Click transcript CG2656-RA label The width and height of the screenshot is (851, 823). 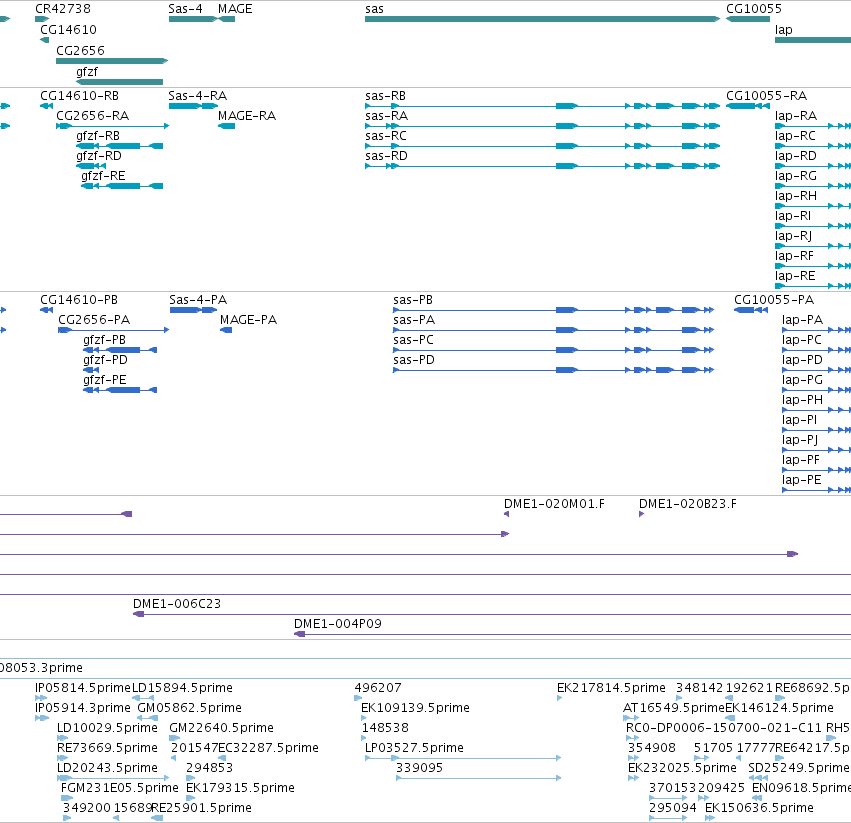pos(93,116)
